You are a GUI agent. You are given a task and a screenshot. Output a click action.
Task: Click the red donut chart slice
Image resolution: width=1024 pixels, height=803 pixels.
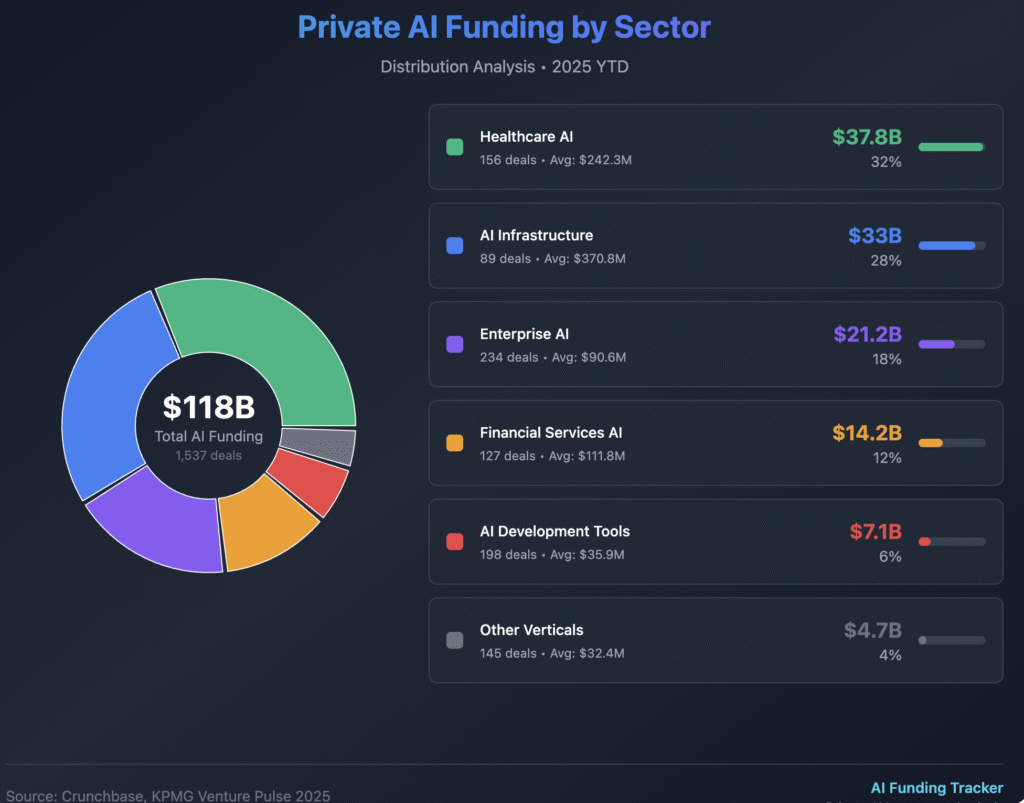pyautogui.click(x=312, y=480)
